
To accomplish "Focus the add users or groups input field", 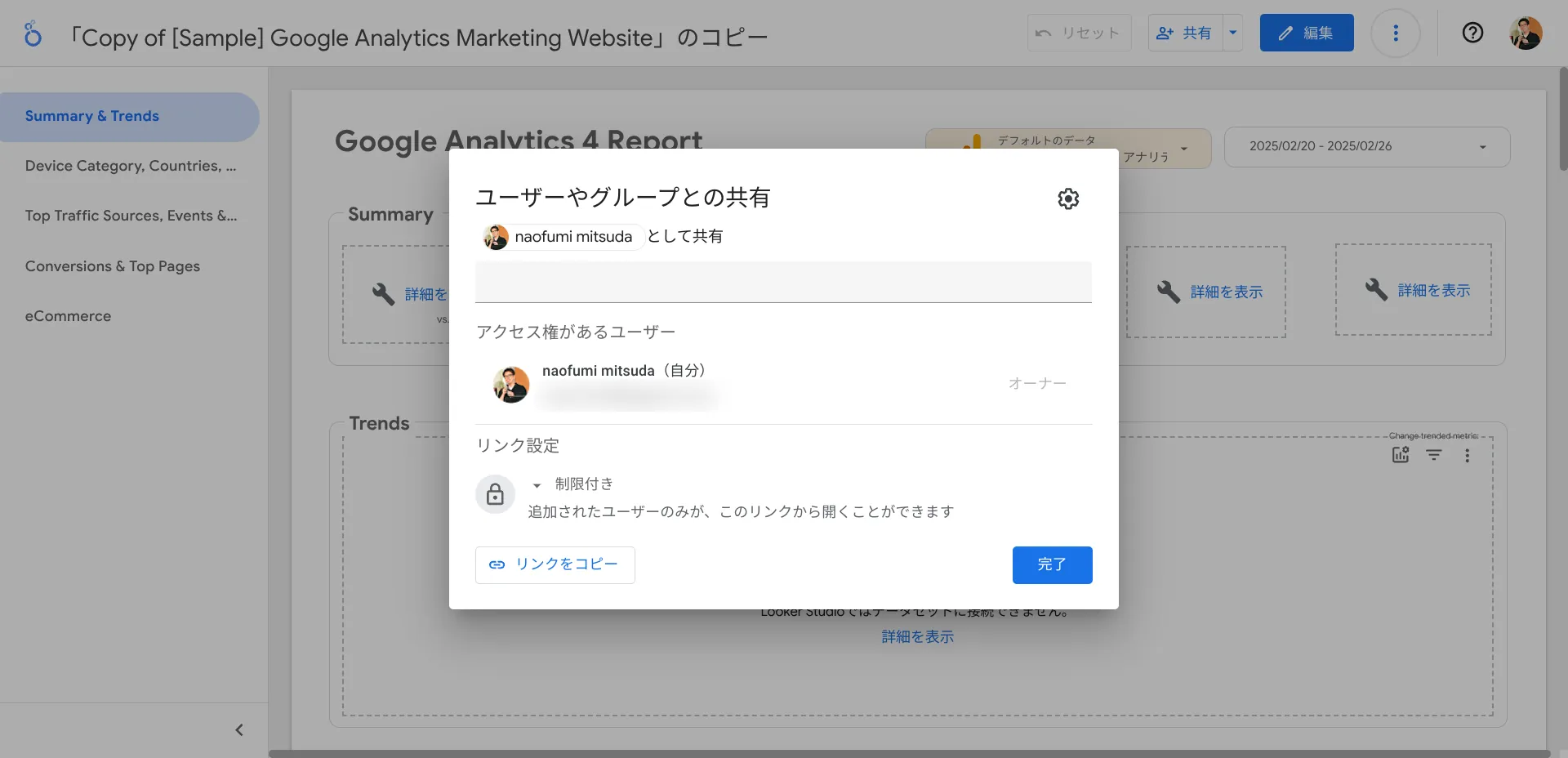I will [x=783, y=283].
